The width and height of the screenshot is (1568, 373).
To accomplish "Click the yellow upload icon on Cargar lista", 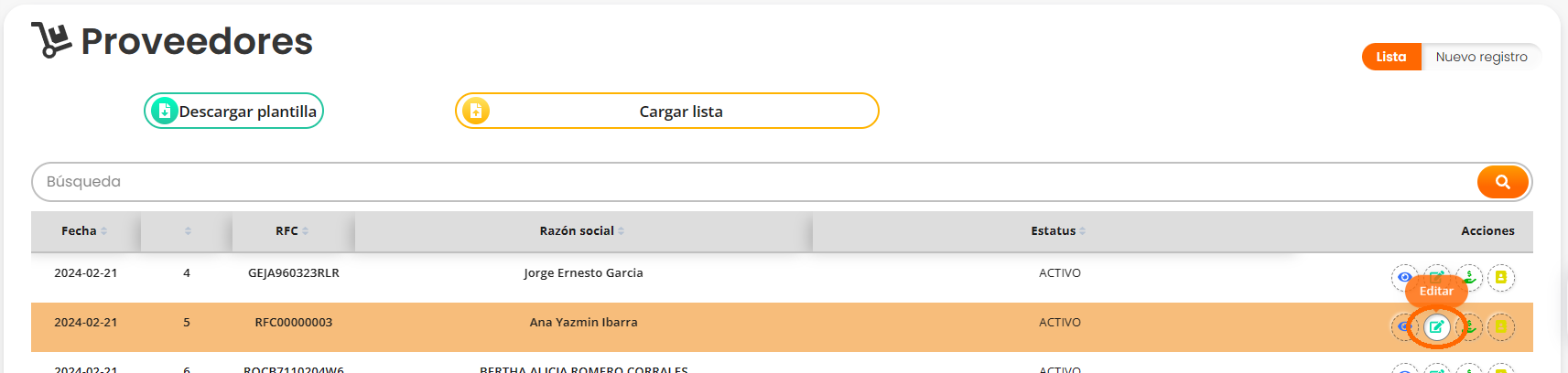I will click(x=475, y=111).
